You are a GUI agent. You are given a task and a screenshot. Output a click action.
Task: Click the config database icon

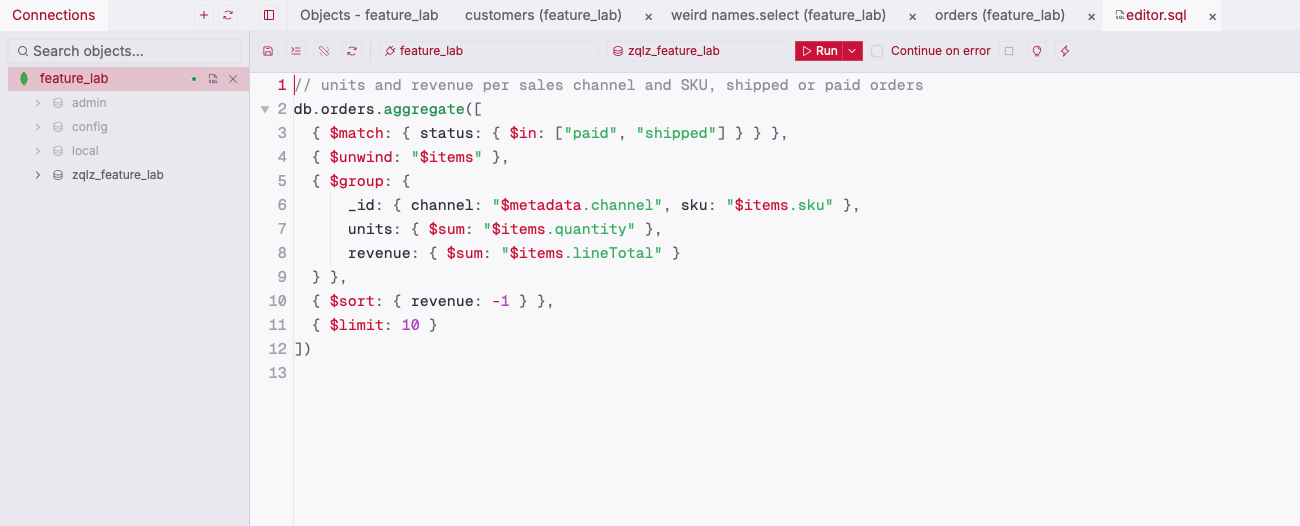[x=58, y=127]
